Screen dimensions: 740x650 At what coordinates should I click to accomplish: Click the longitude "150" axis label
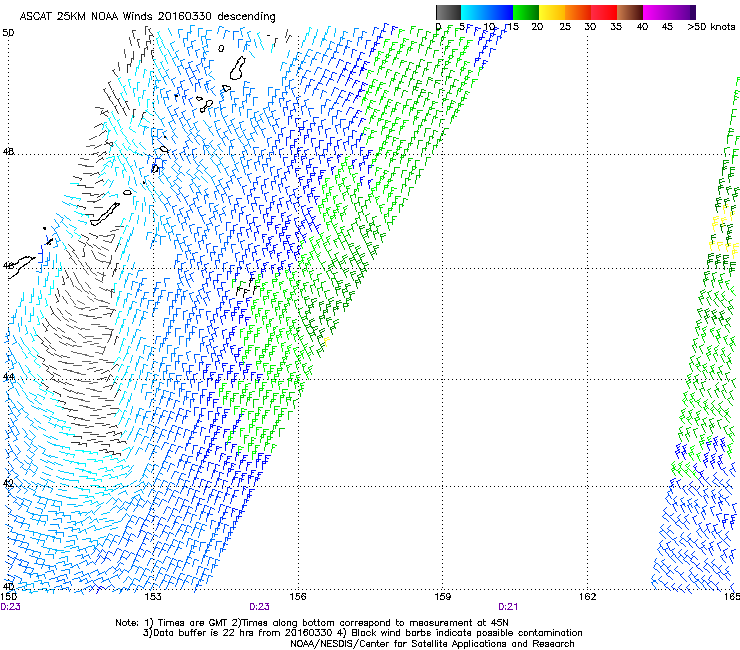coord(8,597)
